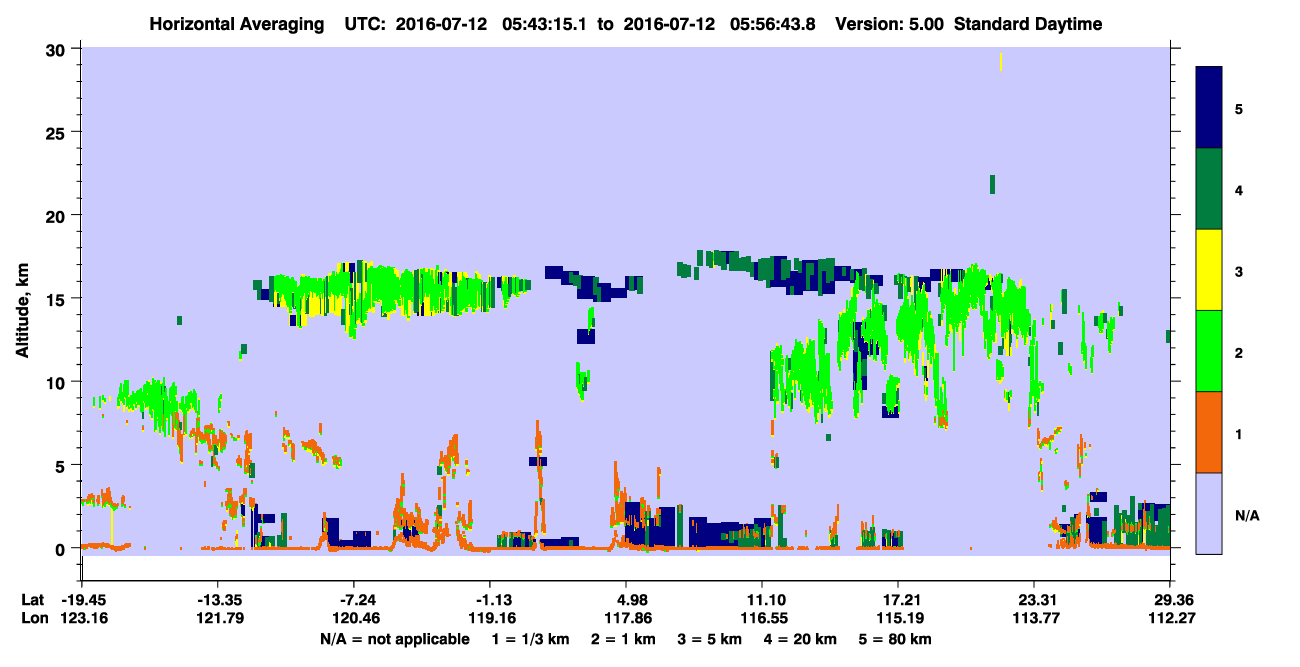Click longitude value 117.86
The width and height of the screenshot is (1300, 667).
626,618
